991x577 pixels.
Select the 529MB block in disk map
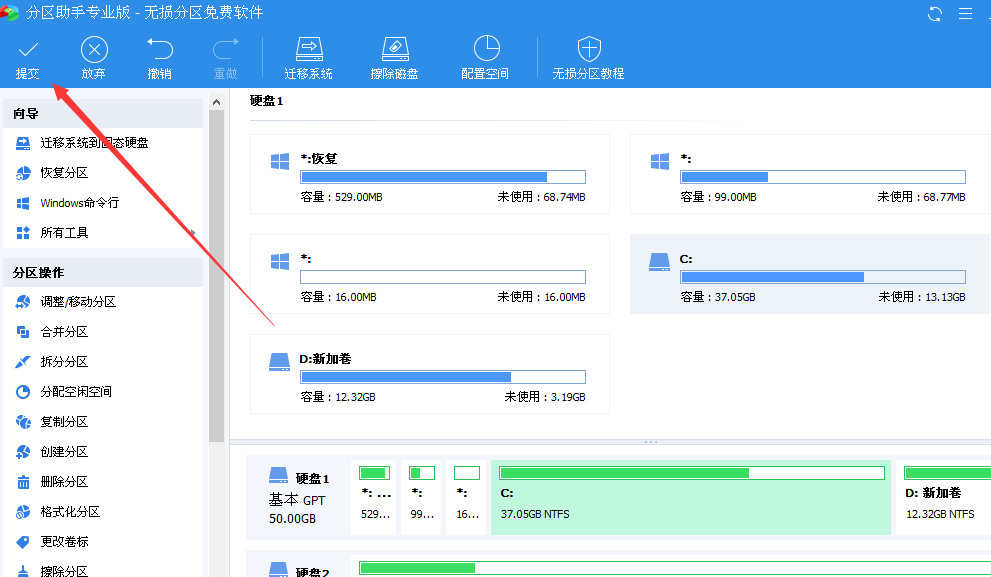pyautogui.click(x=374, y=497)
